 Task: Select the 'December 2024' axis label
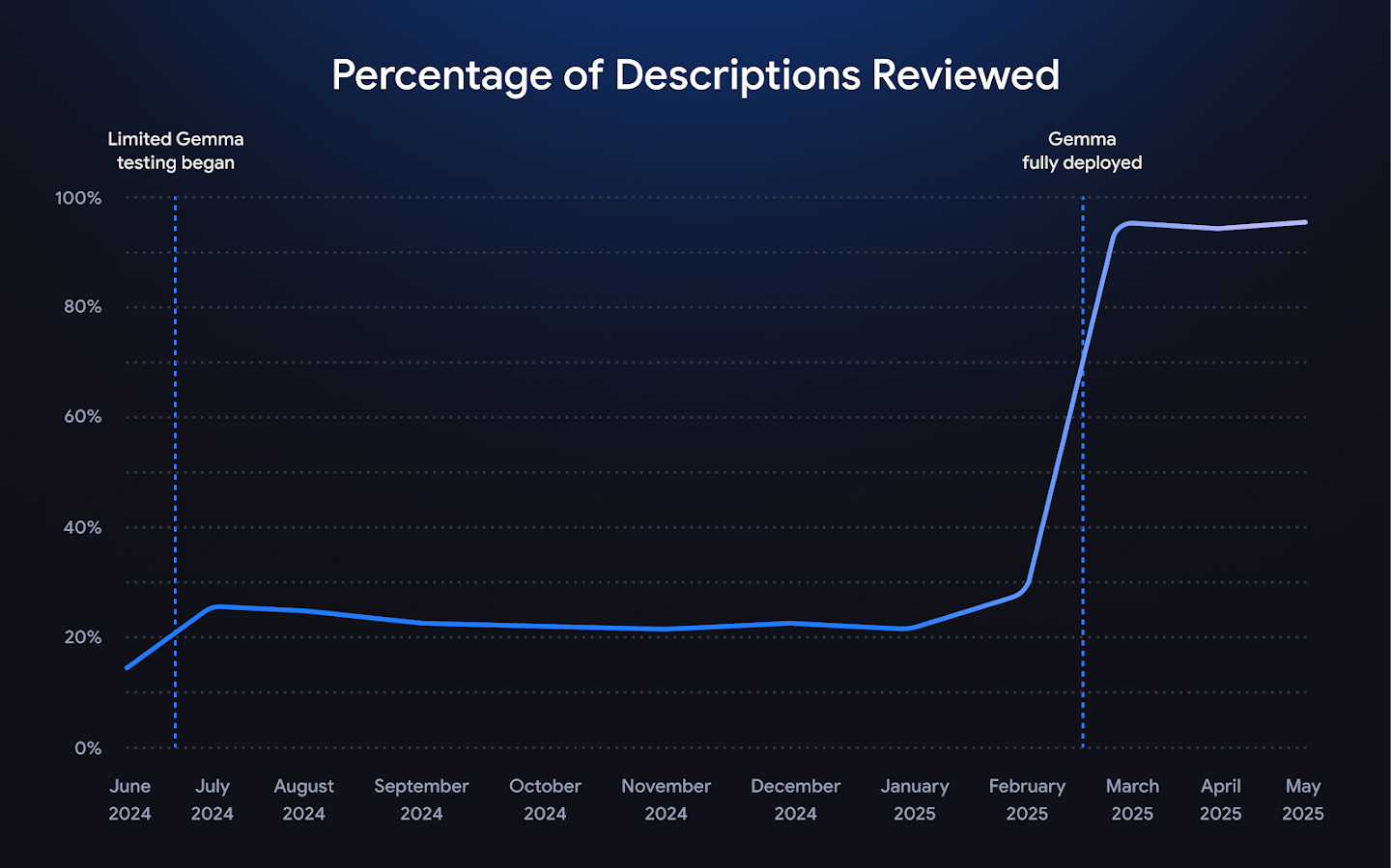[796, 799]
